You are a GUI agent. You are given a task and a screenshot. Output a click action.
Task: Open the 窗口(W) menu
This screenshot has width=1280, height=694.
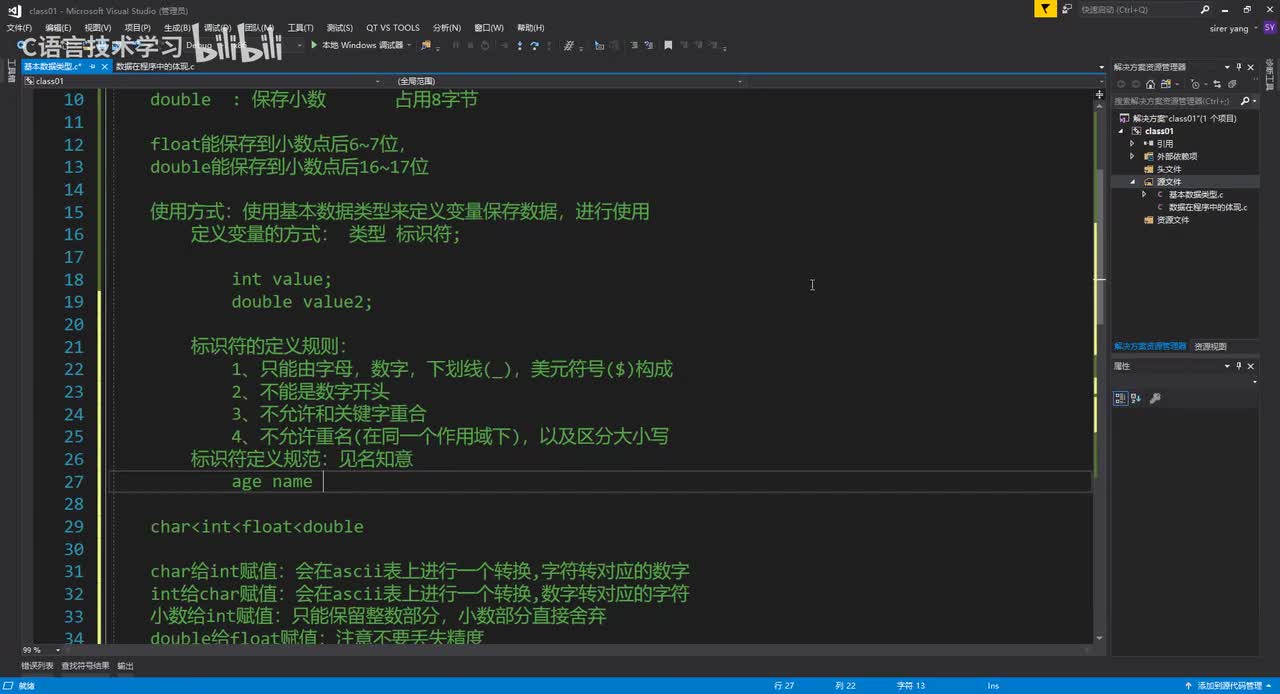[489, 28]
